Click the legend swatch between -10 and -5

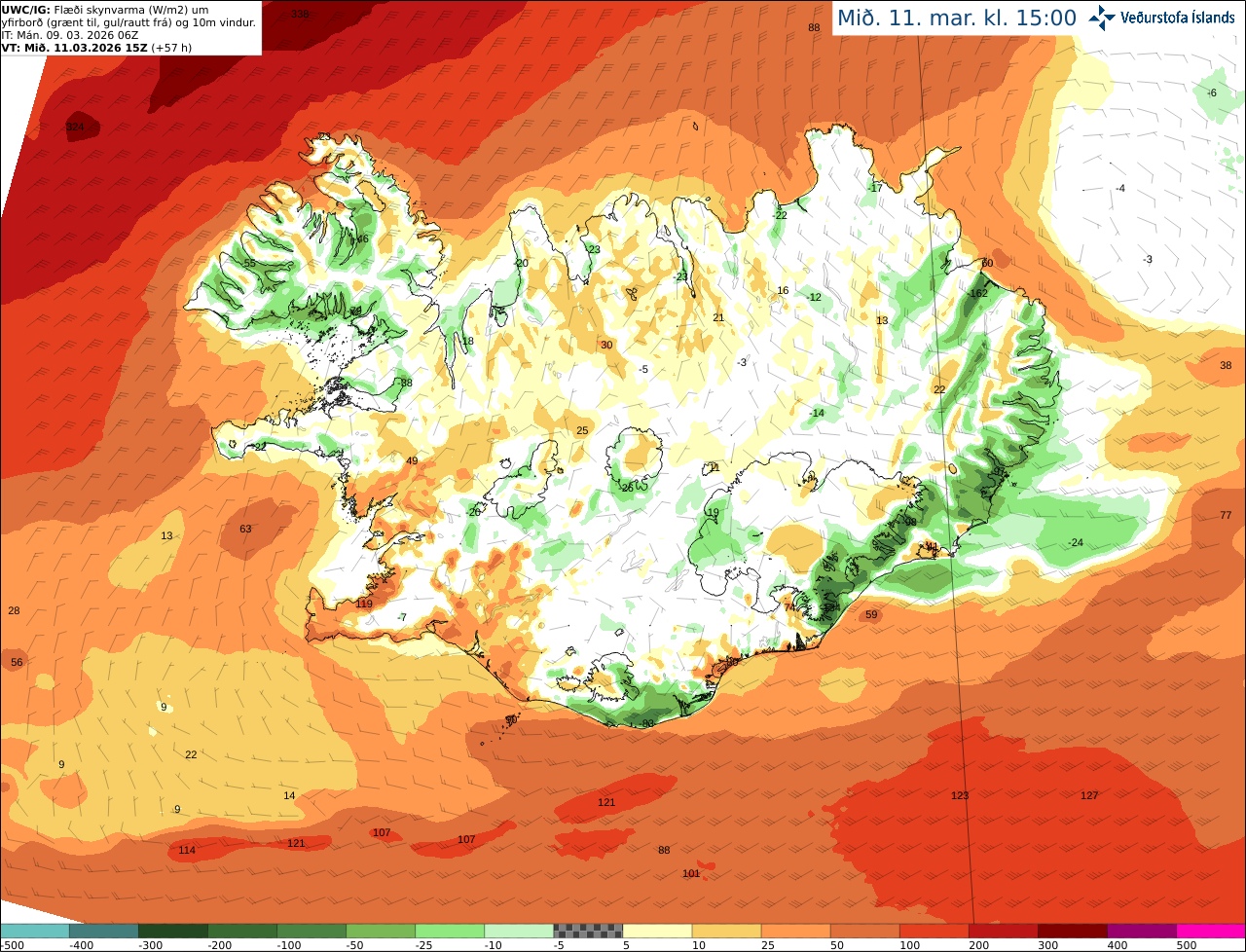518,931
